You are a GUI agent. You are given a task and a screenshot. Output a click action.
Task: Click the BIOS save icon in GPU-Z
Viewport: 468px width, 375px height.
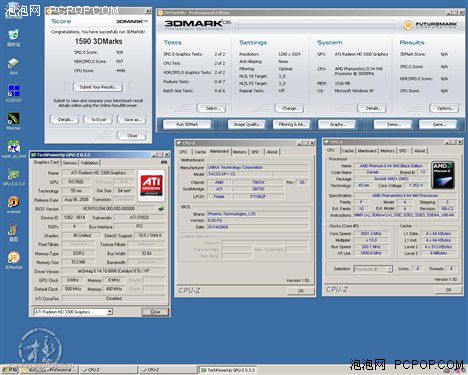point(161,209)
